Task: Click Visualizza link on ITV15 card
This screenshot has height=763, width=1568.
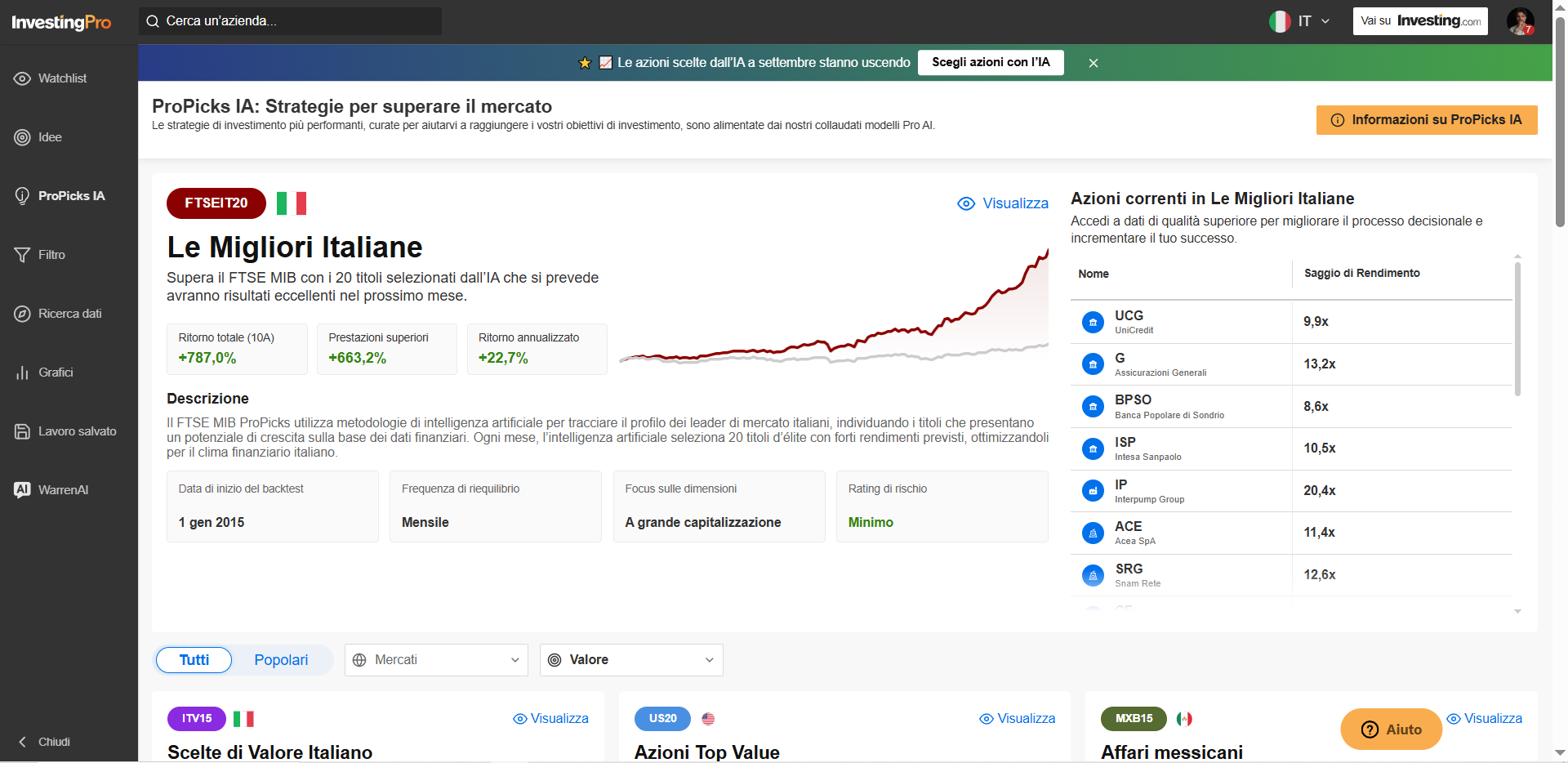Action: (x=550, y=719)
